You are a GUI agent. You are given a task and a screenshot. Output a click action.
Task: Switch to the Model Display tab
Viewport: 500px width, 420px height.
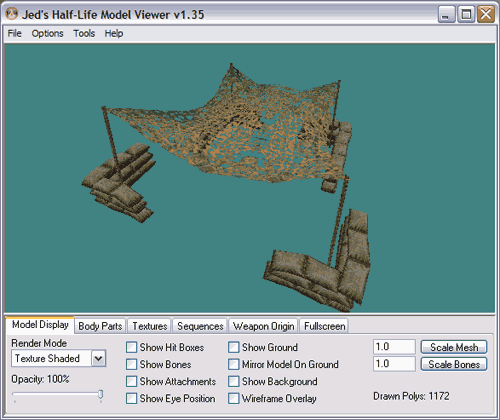coord(40,324)
